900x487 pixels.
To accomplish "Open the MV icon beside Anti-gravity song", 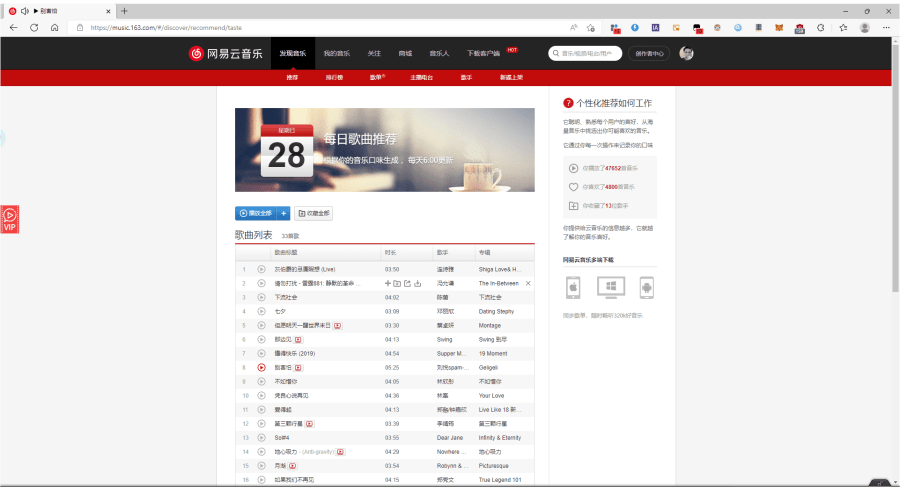I will pos(340,452).
